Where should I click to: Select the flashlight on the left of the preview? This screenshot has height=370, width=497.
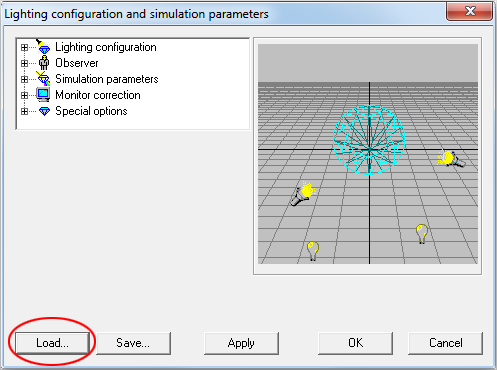(x=302, y=194)
